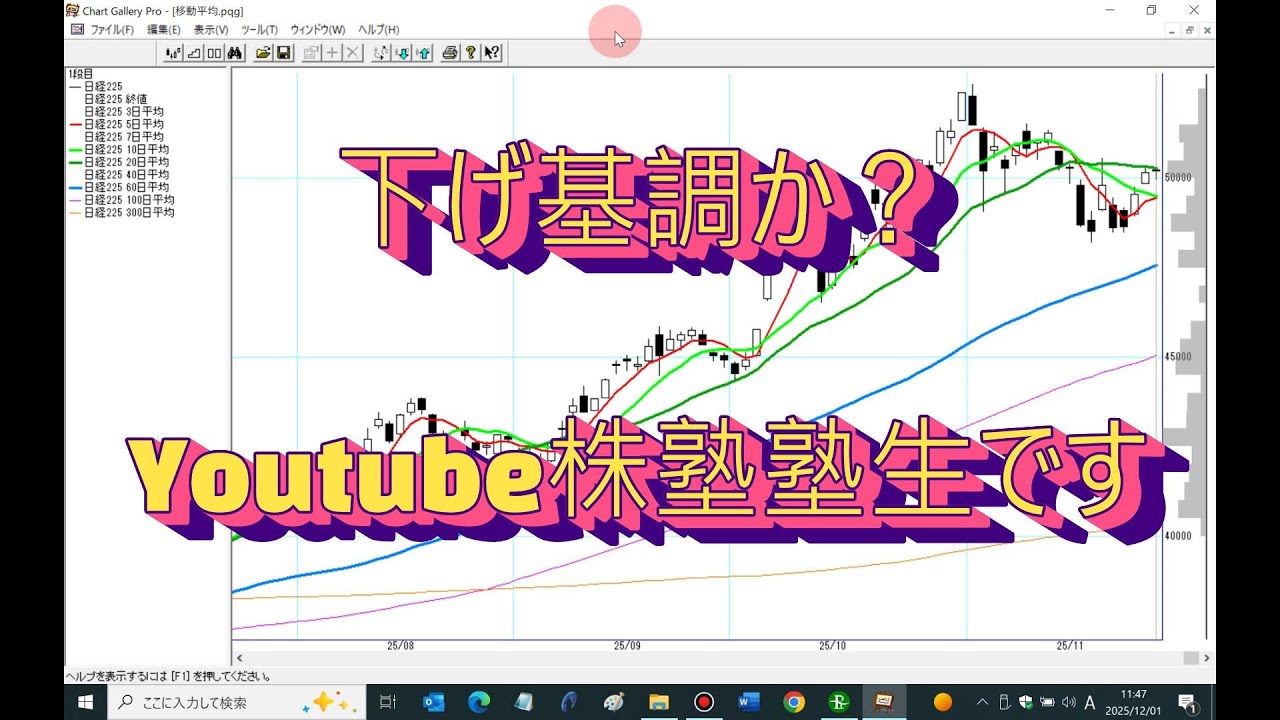The width and height of the screenshot is (1280, 720).
Task: Select 日経225 10日平均 legend entry
Action: coord(127,149)
